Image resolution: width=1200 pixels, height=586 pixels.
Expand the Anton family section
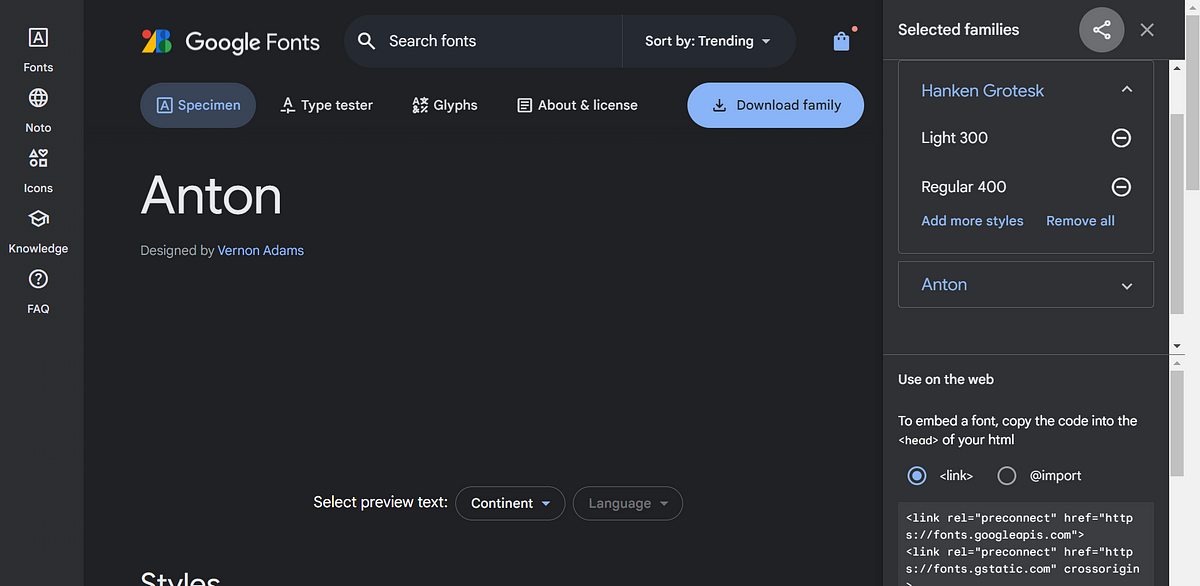(x=1127, y=285)
